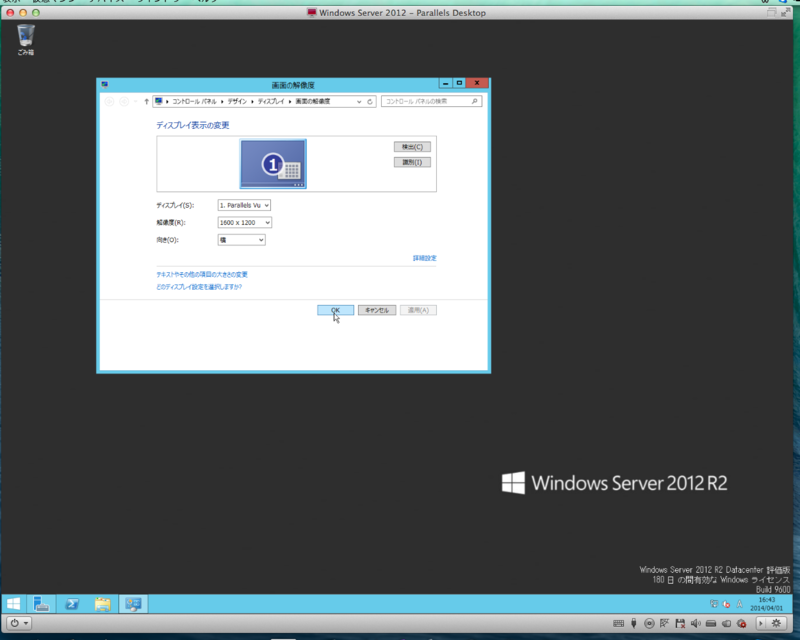Open the 詳細設定 advanced settings link
This screenshot has width=800, height=640.
point(424,258)
